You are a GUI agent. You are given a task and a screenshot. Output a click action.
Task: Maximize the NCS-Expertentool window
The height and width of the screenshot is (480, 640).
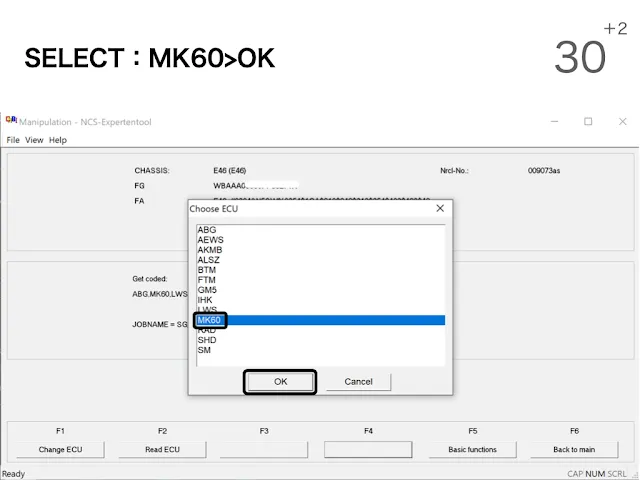[588, 121]
